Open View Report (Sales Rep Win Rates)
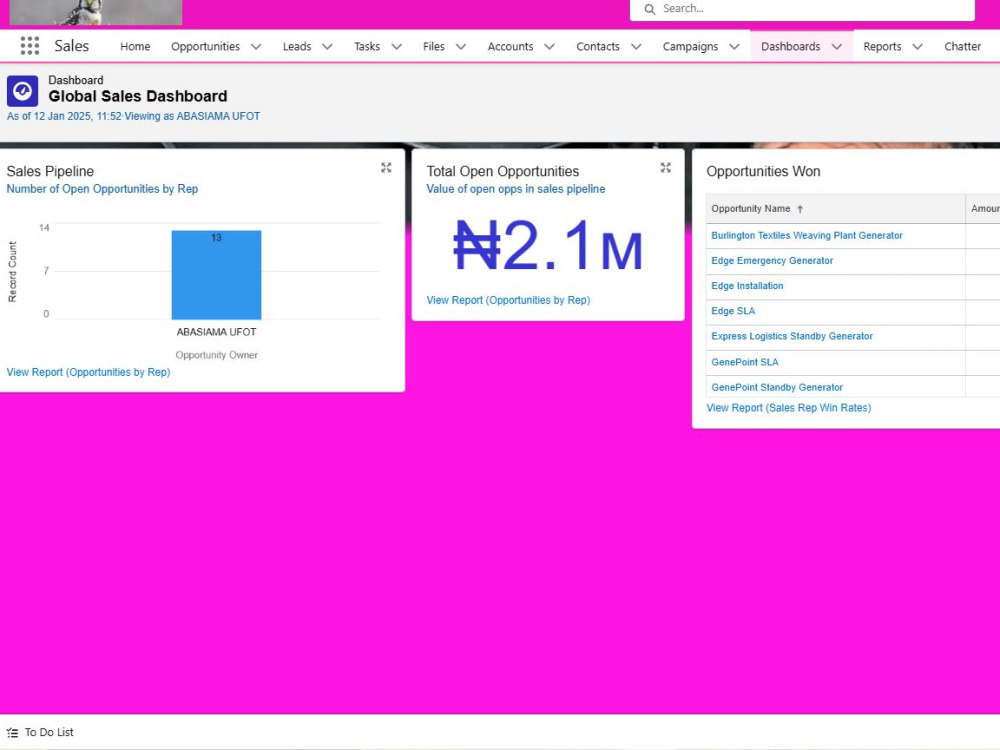This screenshot has width=1000, height=750. (788, 408)
